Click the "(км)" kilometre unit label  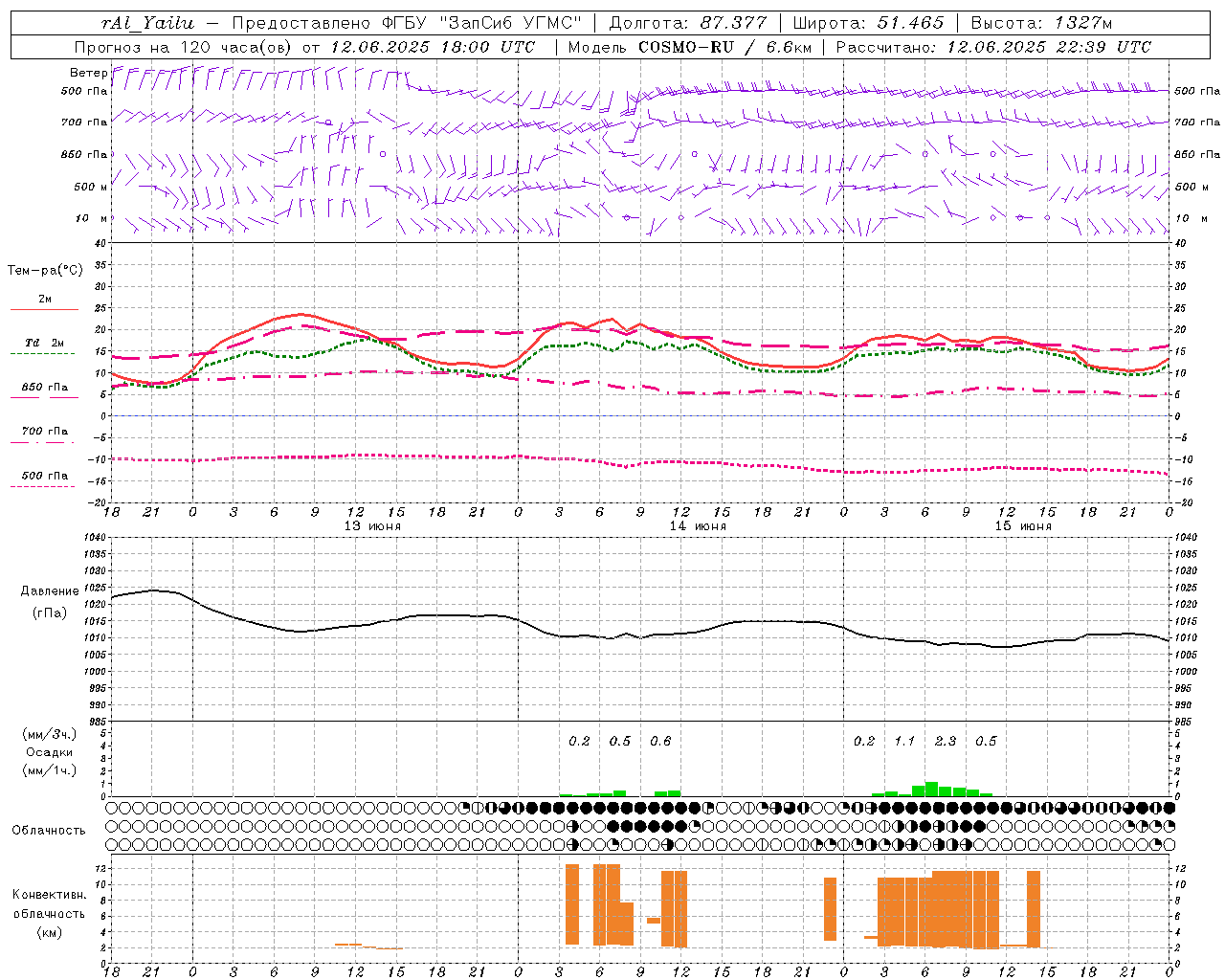click(49, 932)
